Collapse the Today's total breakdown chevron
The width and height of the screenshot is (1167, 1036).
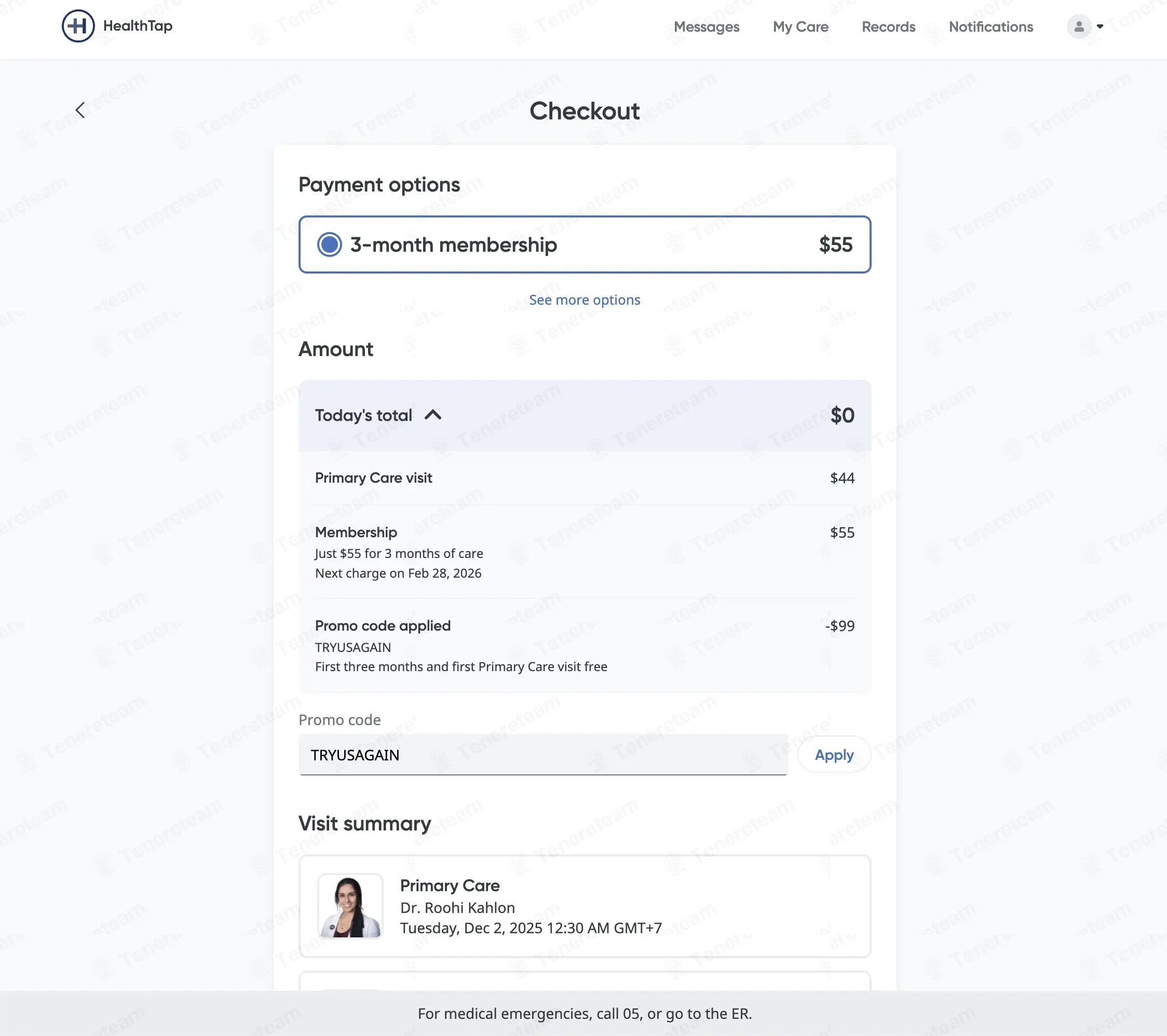click(x=433, y=415)
